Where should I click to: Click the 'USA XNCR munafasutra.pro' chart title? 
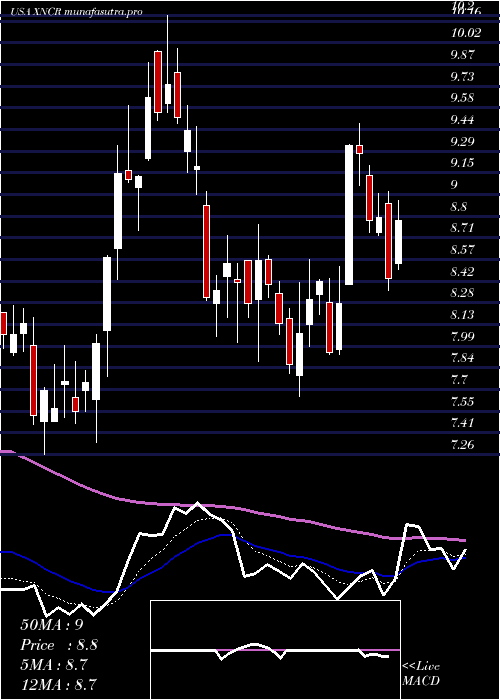click(x=76, y=12)
